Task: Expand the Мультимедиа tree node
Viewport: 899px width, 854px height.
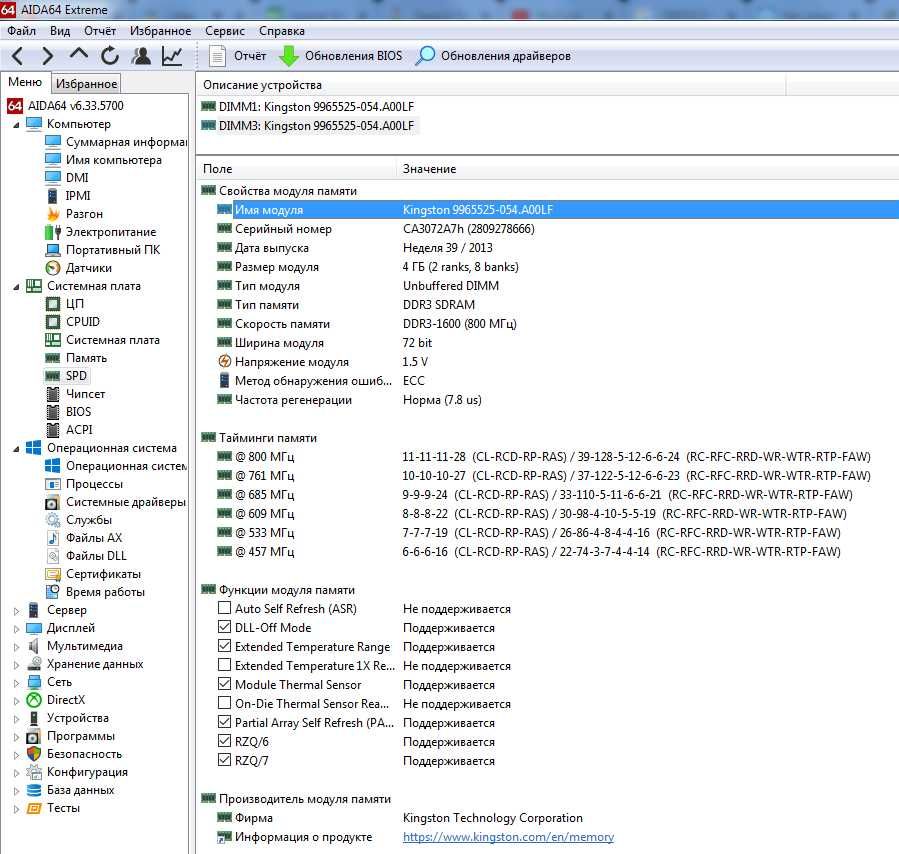Action: (17, 647)
